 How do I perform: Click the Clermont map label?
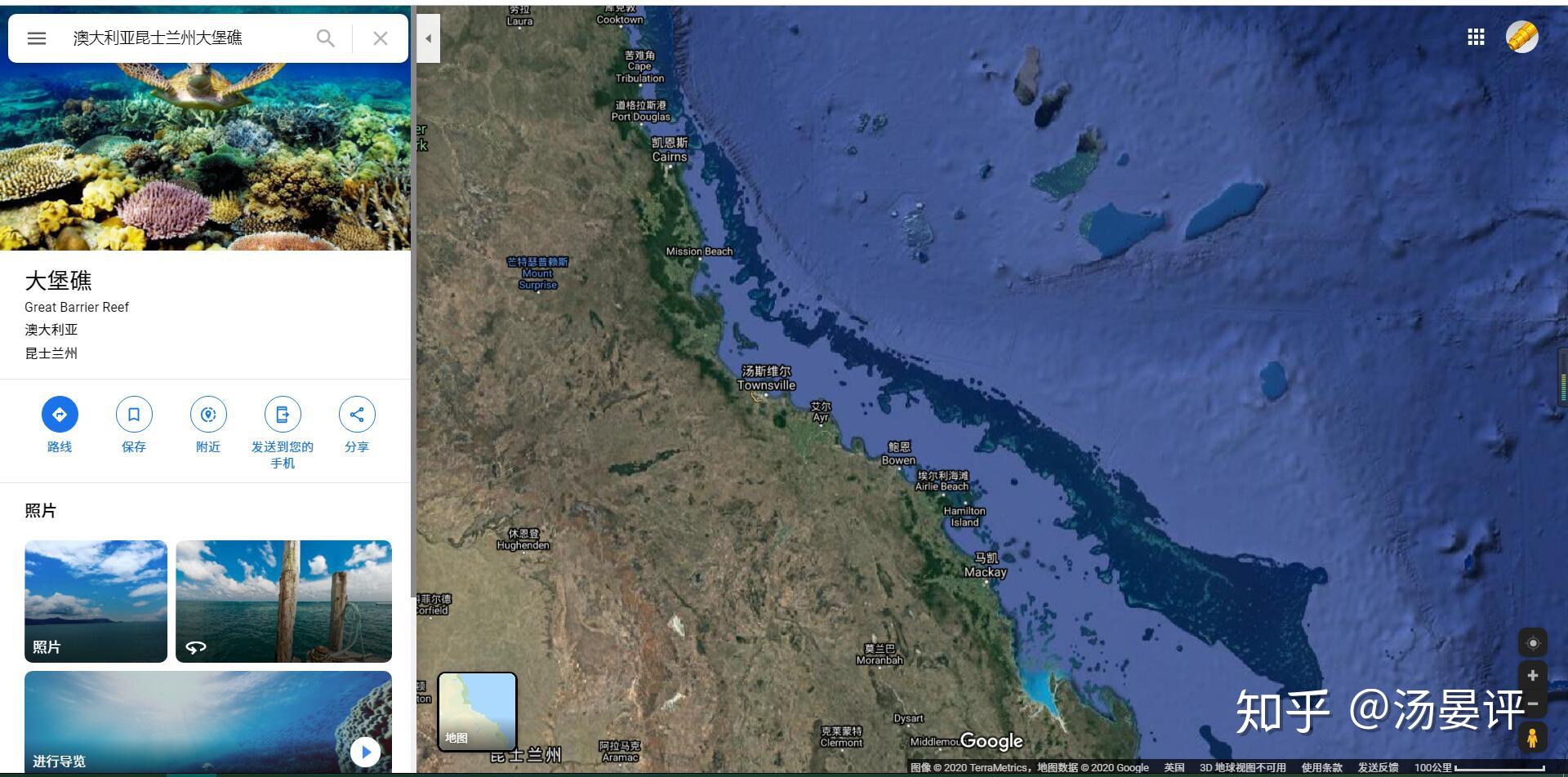[x=841, y=737]
